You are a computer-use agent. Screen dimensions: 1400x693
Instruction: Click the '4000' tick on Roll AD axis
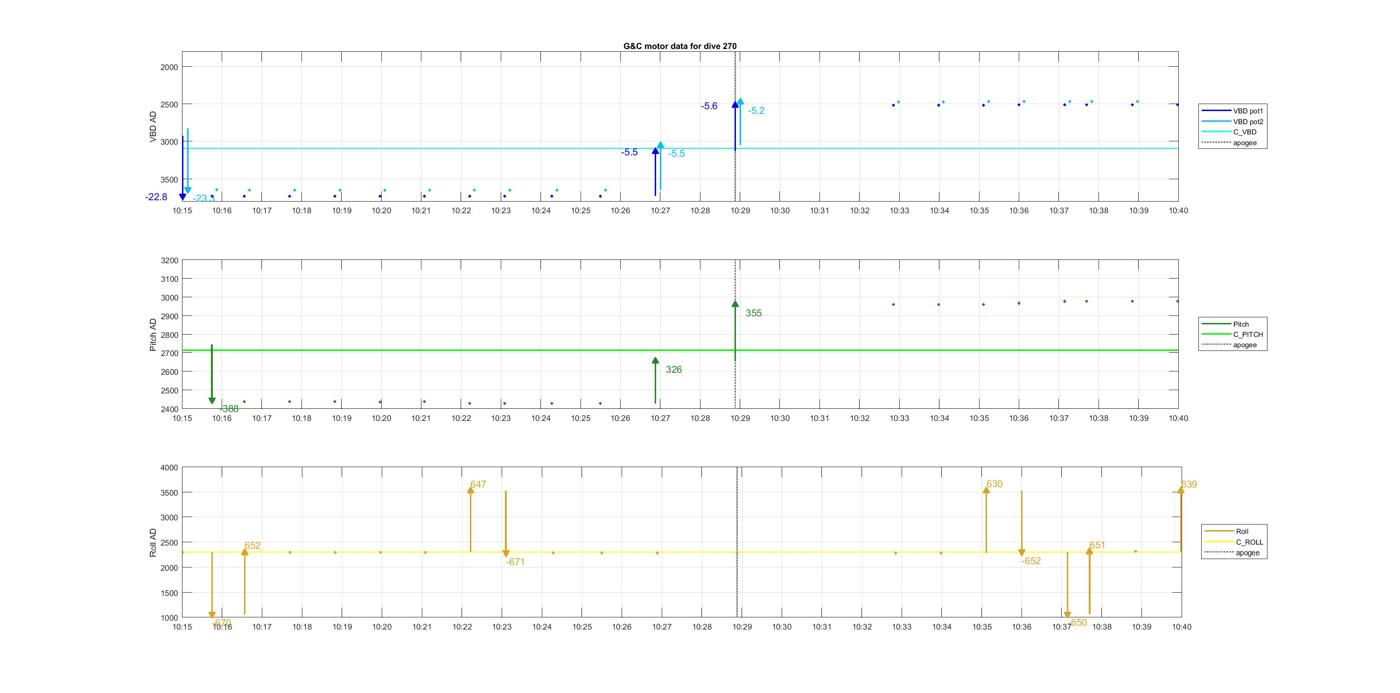169,468
